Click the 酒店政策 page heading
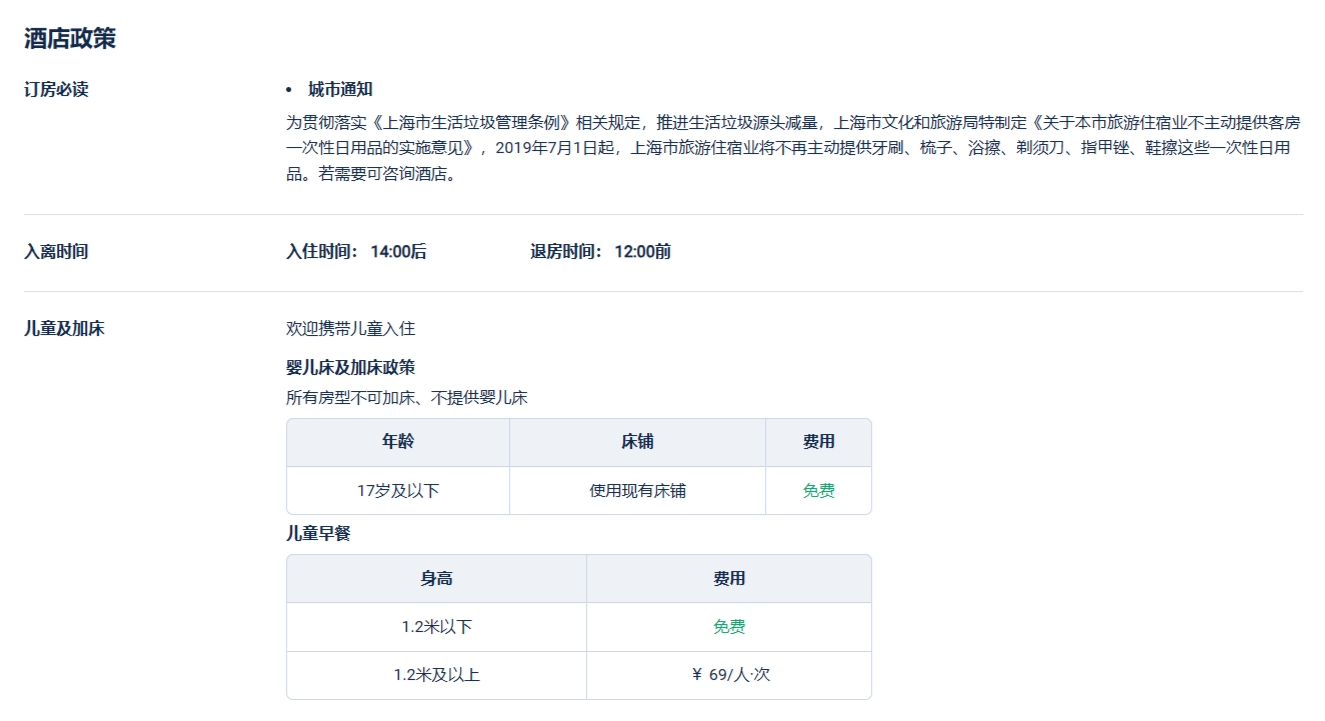This screenshot has height=721, width=1325. [x=70, y=39]
